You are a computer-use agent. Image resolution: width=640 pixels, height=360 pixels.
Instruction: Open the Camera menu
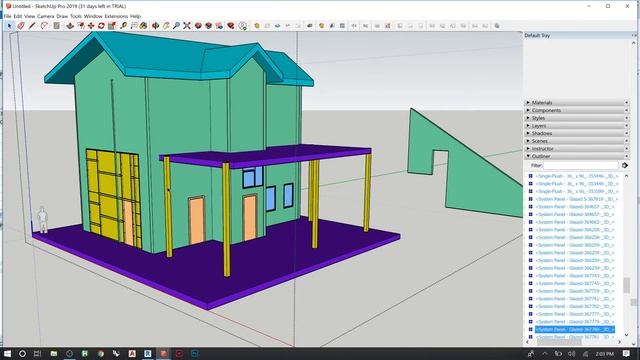pos(46,16)
